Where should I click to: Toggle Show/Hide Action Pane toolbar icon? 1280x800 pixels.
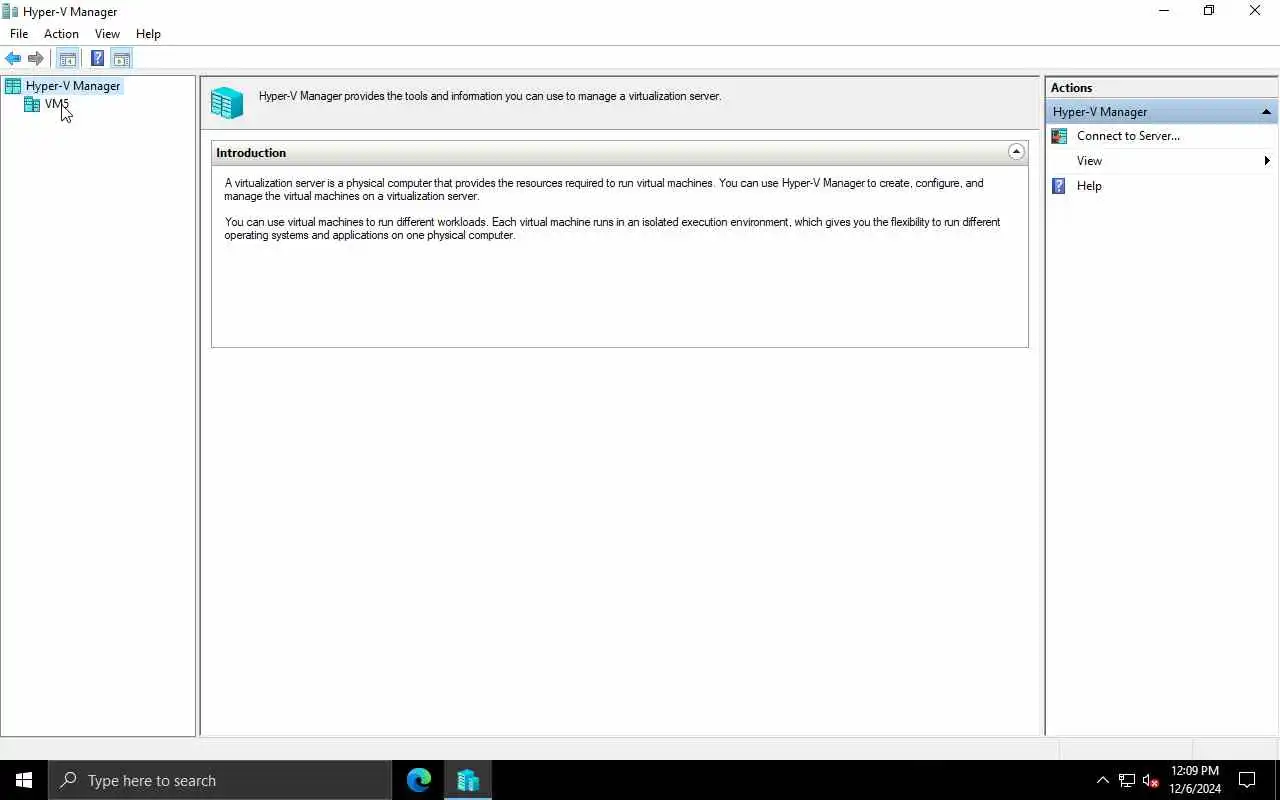[x=121, y=59]
